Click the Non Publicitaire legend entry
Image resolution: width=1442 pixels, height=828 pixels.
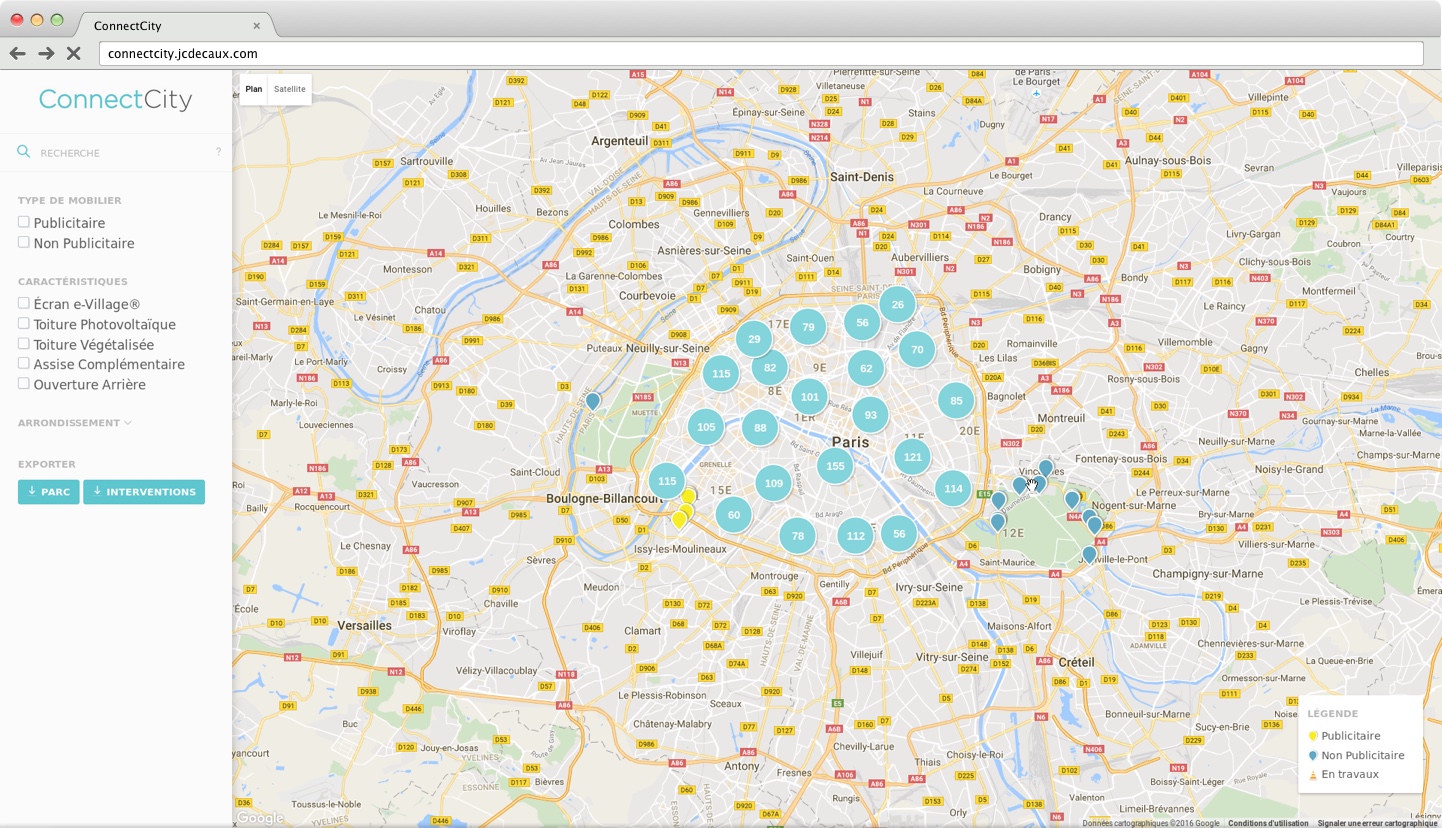[x=1356, y=755]
